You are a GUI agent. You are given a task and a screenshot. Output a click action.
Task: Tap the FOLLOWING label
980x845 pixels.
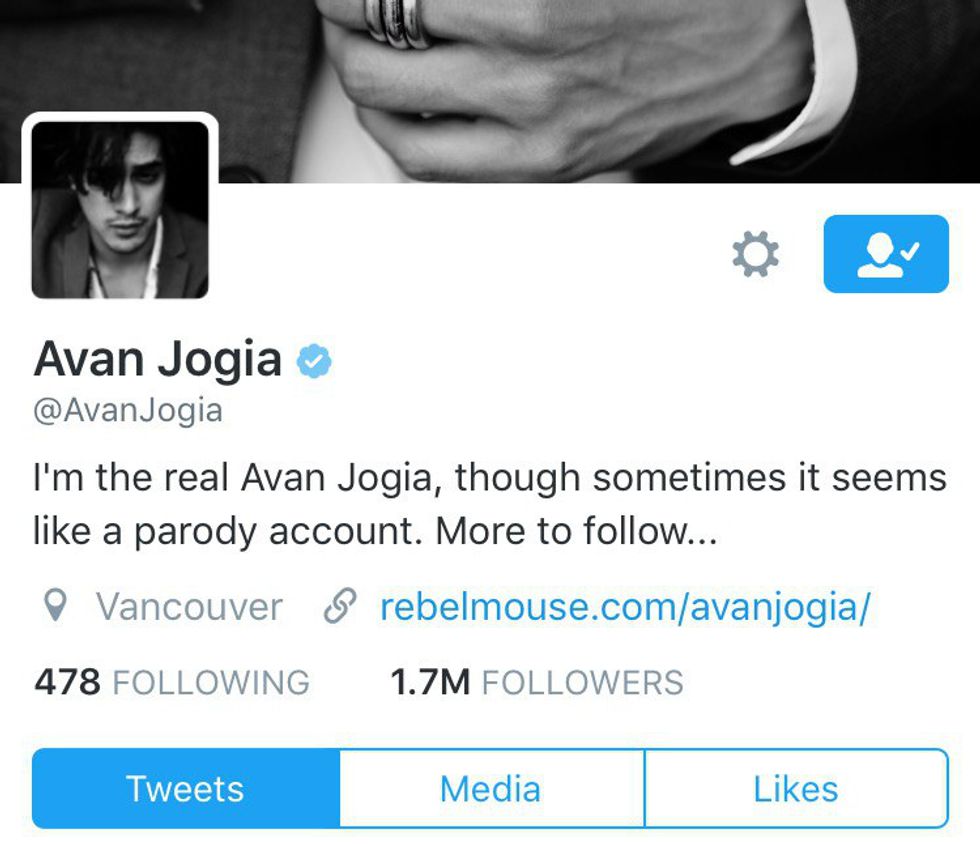click(x=211, y=682)
